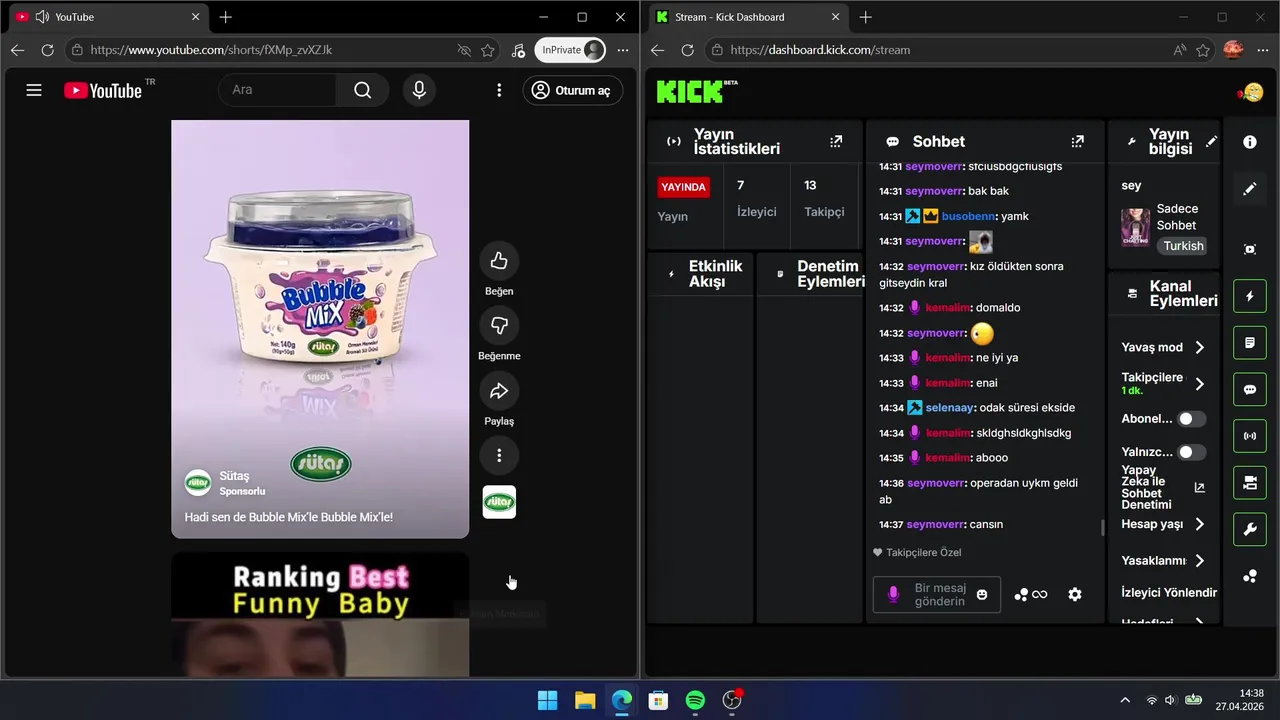Open File Explorer from the taskbar

click(x=585, y=700)
